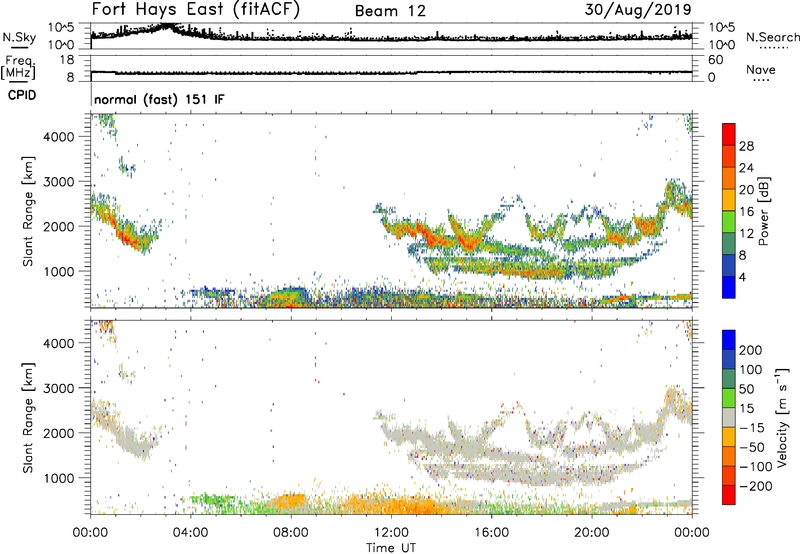This screenshot has width=800, height=554.
Task: Click the '12' value on the power colorbar
Action: [746, 233]
